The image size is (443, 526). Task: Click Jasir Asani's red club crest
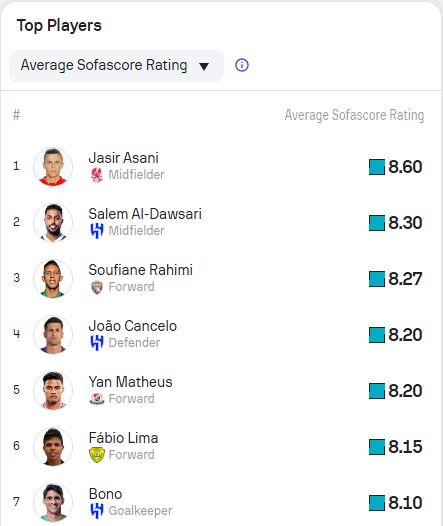[97, 175]
